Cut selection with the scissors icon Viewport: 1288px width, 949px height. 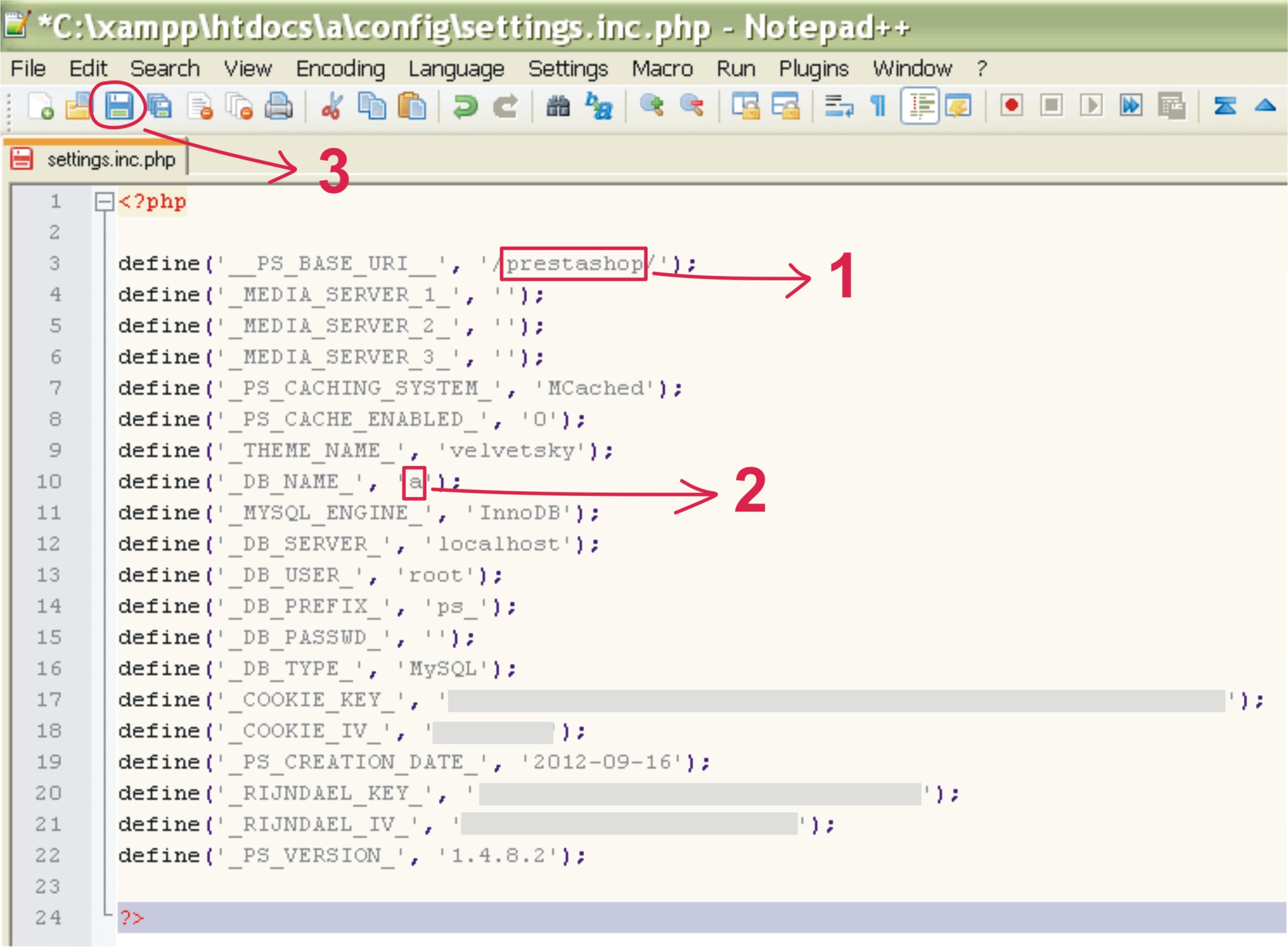(332, 107)
